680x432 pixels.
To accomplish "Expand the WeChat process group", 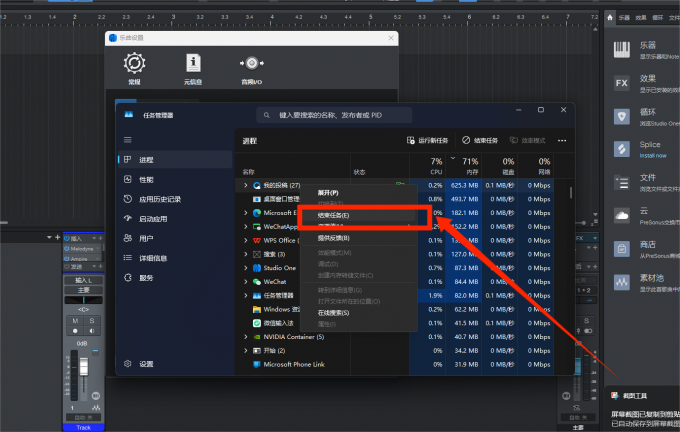I will tap(246, 281).
